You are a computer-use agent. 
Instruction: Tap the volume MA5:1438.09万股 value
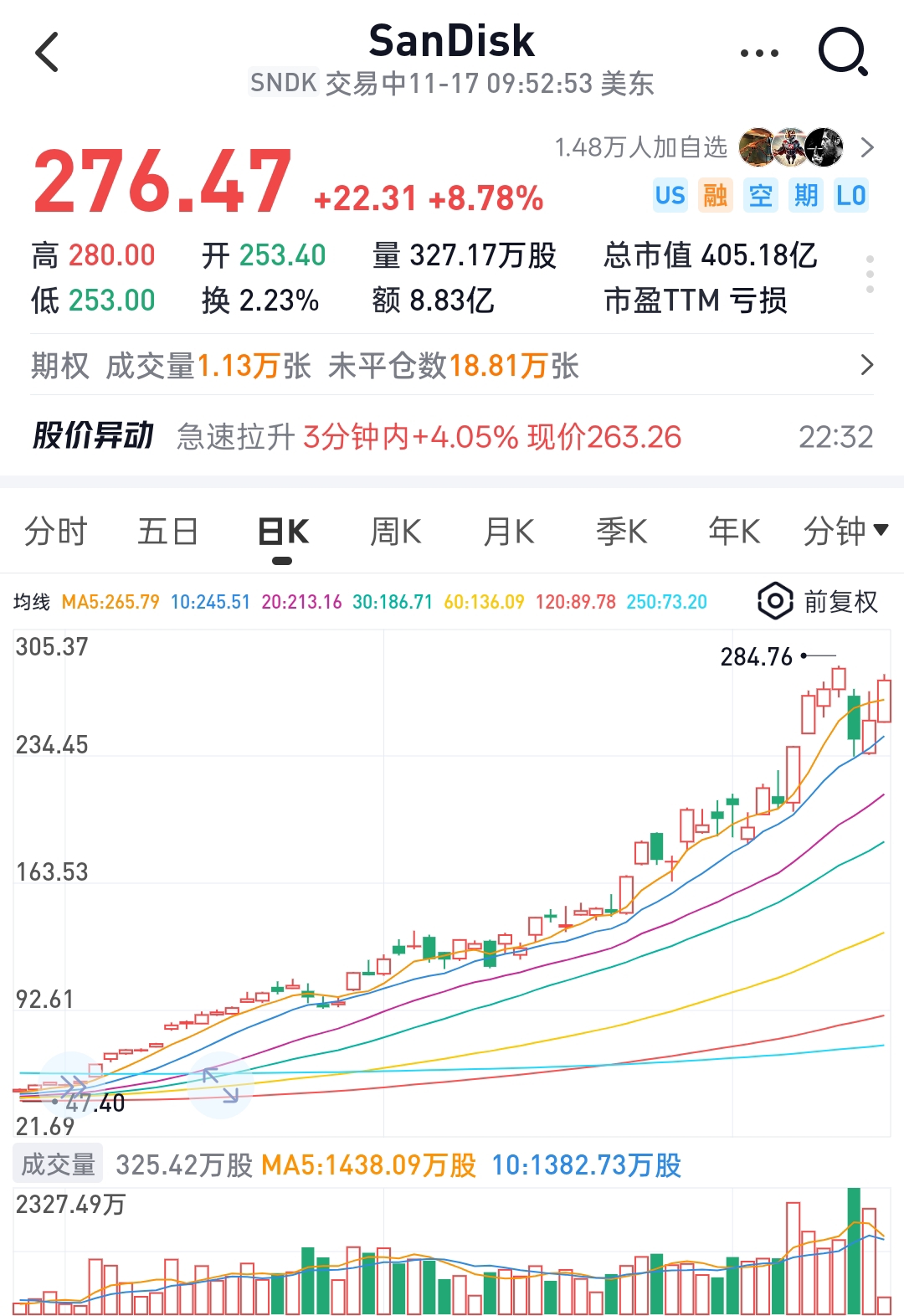click(x=368, y=1164)
